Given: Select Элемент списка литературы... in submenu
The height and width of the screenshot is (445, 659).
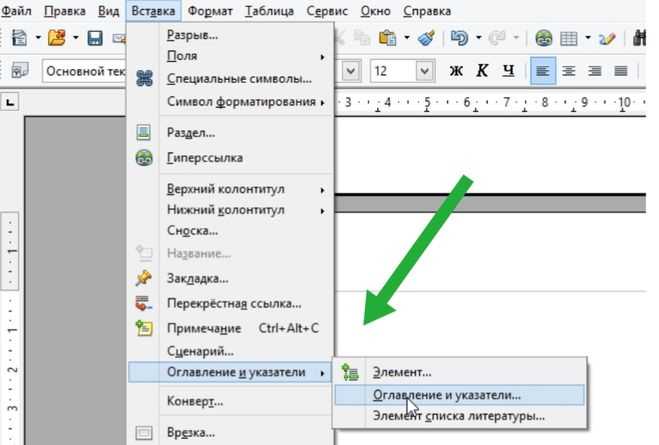Looking at the screenshot, I should click(x=459, y=416).
